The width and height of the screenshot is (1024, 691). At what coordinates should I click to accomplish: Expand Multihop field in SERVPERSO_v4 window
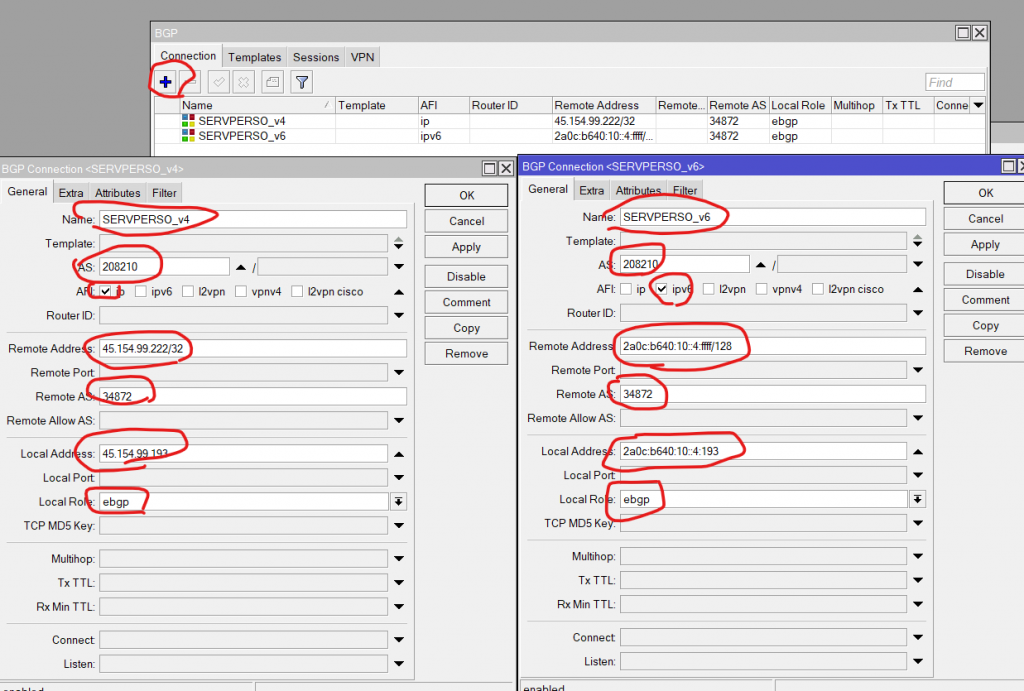[x=399, y=558]
